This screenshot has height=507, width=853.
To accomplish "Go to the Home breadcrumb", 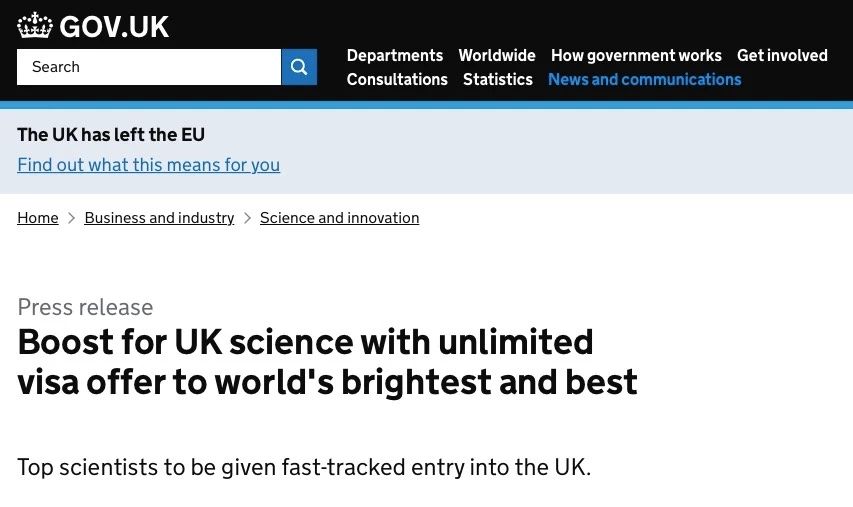I will [x=38, y=218].
